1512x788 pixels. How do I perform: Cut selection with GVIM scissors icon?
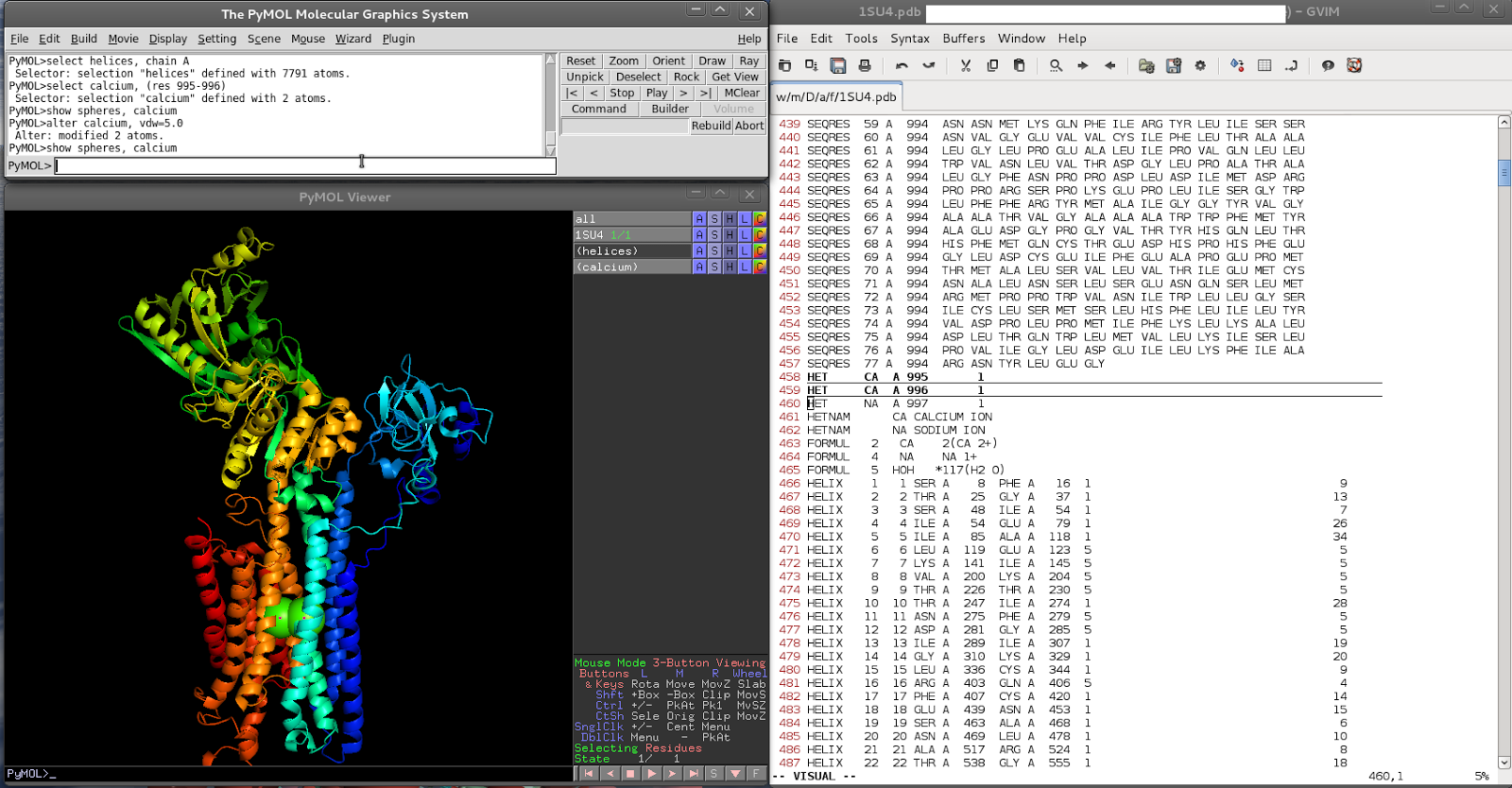pos(965,65)
